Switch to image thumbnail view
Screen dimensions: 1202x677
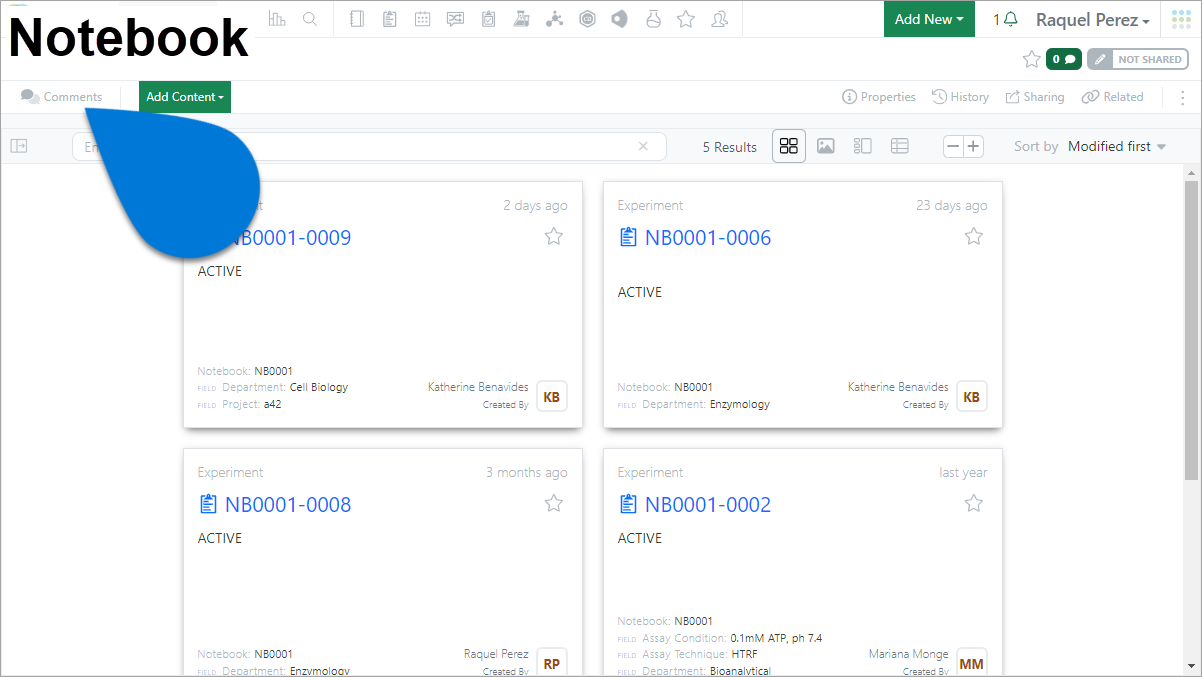coord(825,146)
